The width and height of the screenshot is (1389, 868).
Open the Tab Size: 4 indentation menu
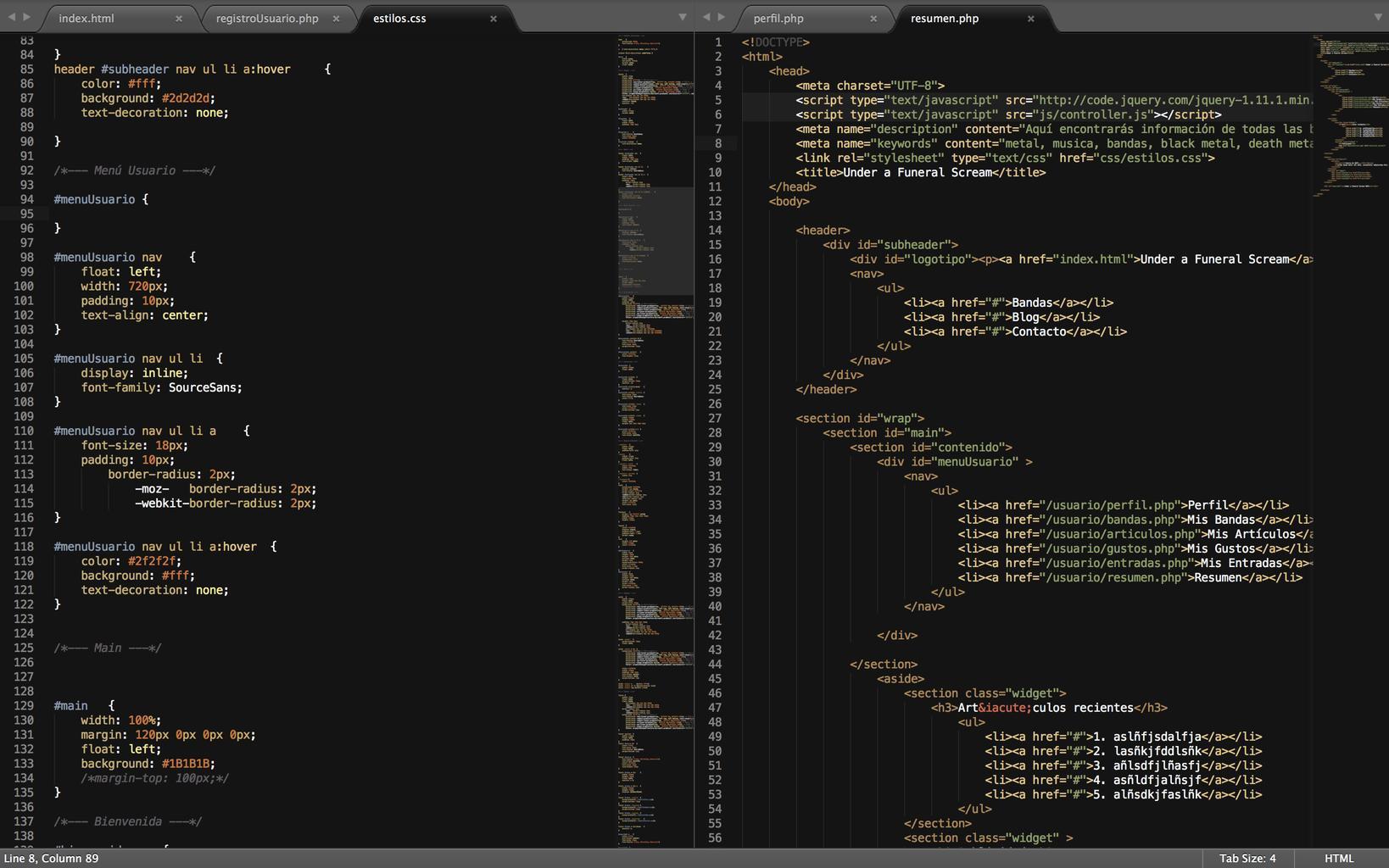click(1247, 858)
